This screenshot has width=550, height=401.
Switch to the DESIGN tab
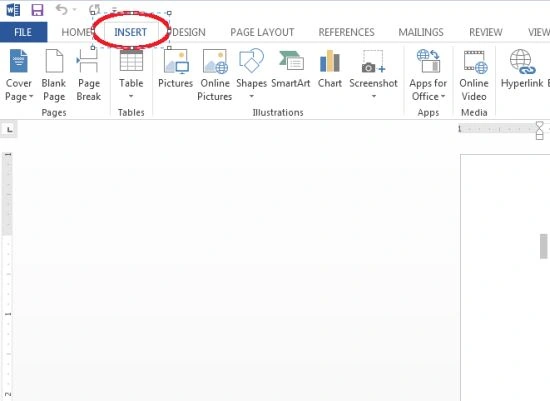[x=189, y=32]
